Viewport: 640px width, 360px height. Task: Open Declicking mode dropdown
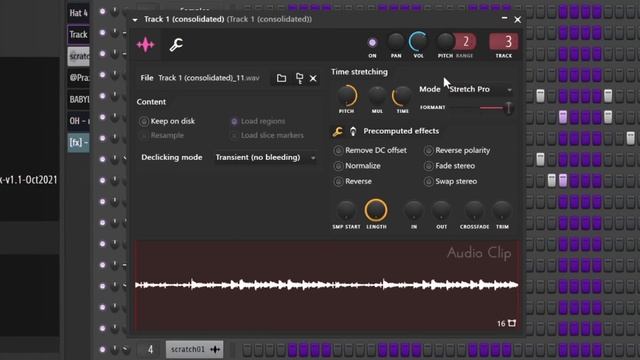point(265,157)
